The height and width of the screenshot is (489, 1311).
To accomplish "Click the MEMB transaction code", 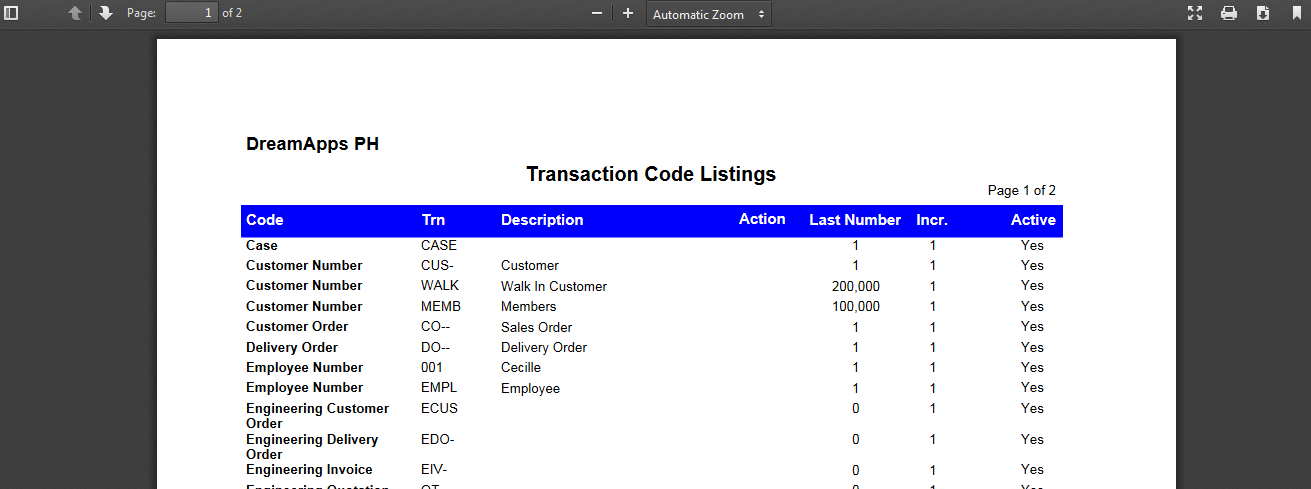I will (x=441, y=306).
